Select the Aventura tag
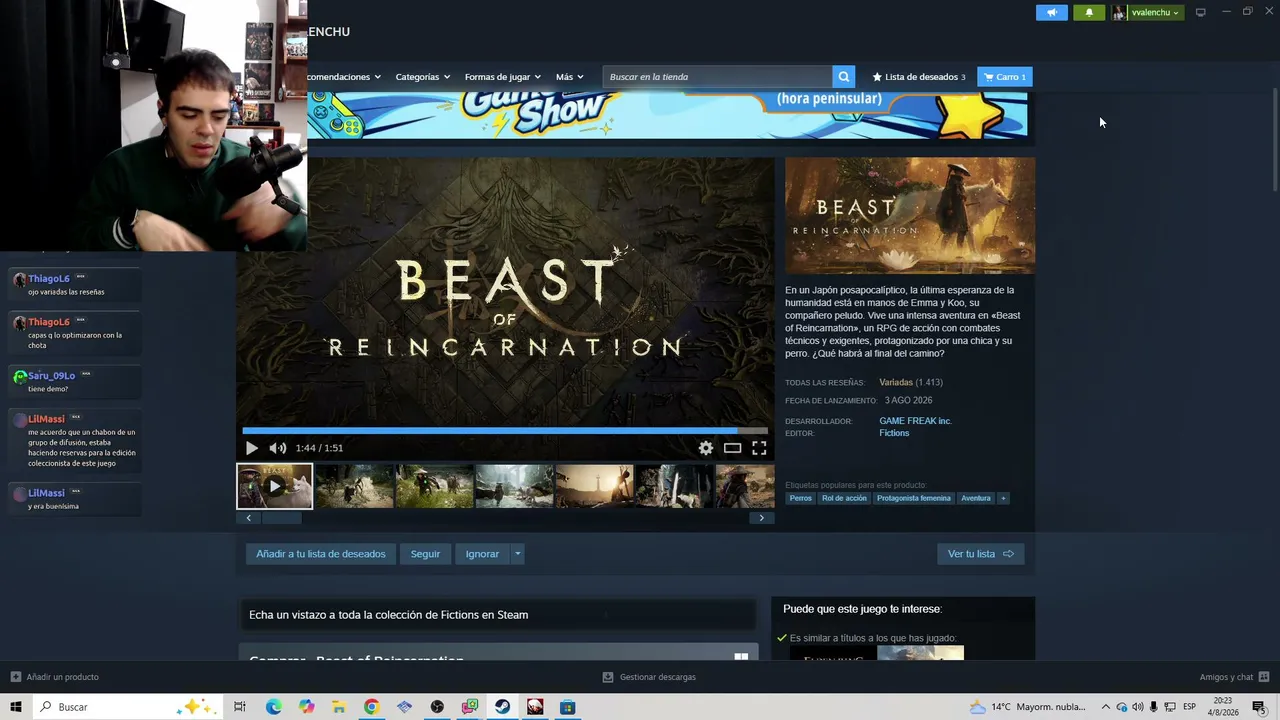This screenshot has width=1280, height=720. (x=976, y=498)
